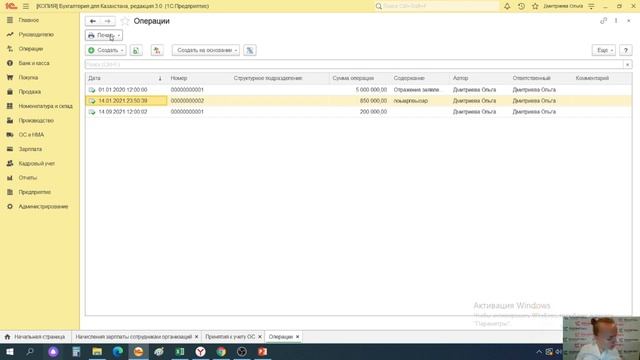Open the Ещё dropdown menu
Viewport: 640px width, 360px height.
tap(604, 50)
